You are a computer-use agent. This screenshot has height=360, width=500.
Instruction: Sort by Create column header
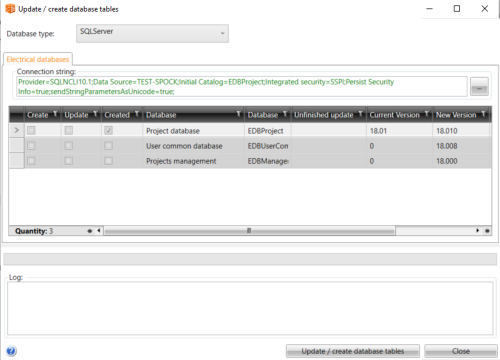tap(38, 115)
